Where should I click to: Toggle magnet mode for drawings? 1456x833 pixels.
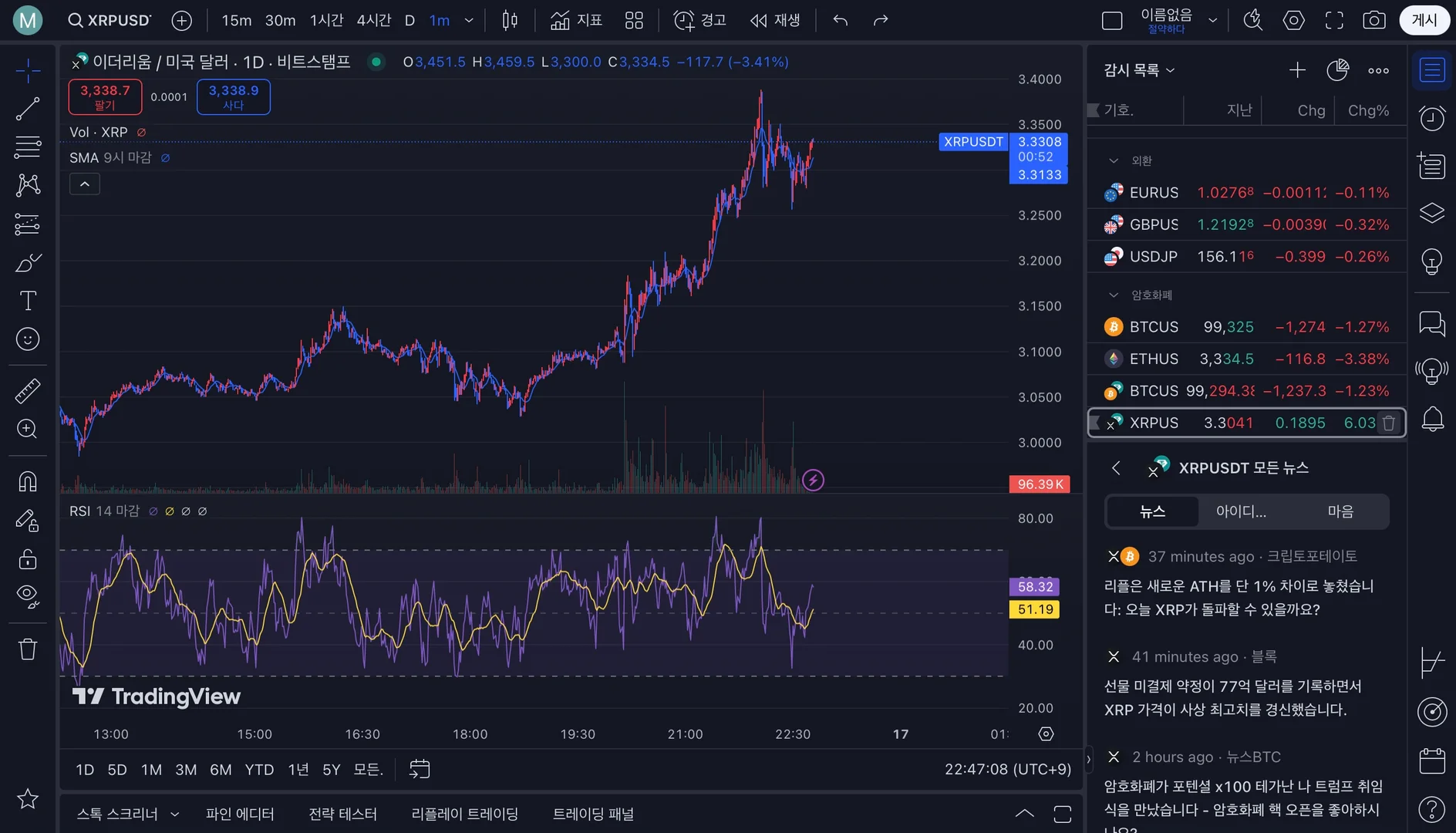click(x=28, y=482)
